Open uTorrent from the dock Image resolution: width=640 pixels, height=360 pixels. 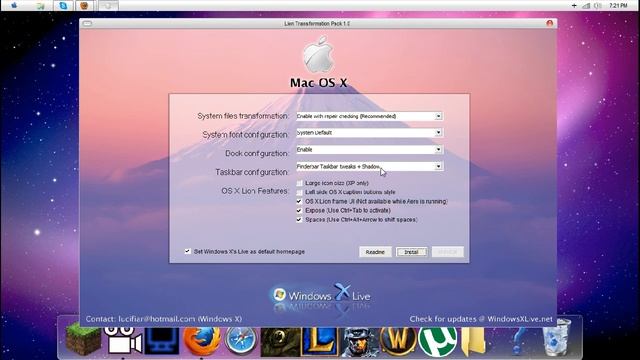click(438, 341)
